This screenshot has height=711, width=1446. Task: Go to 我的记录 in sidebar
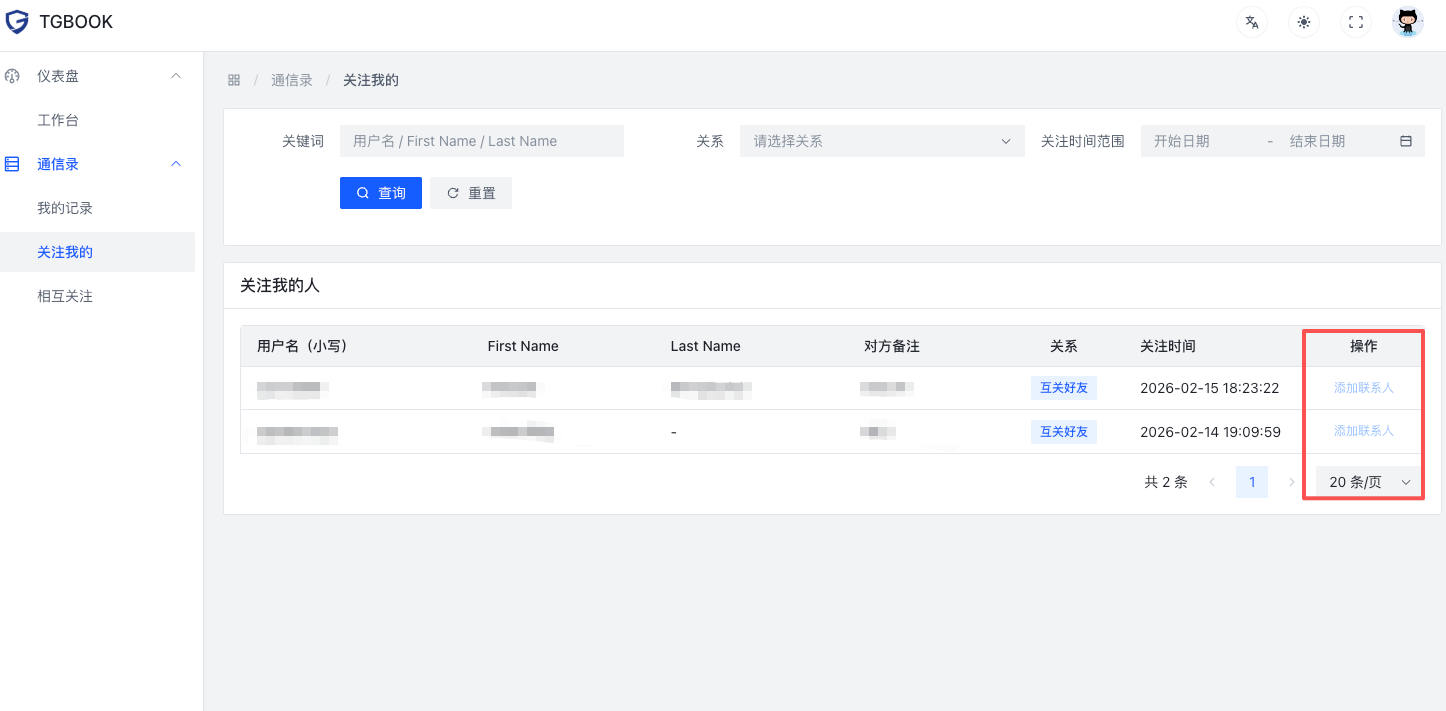(65, 208)
